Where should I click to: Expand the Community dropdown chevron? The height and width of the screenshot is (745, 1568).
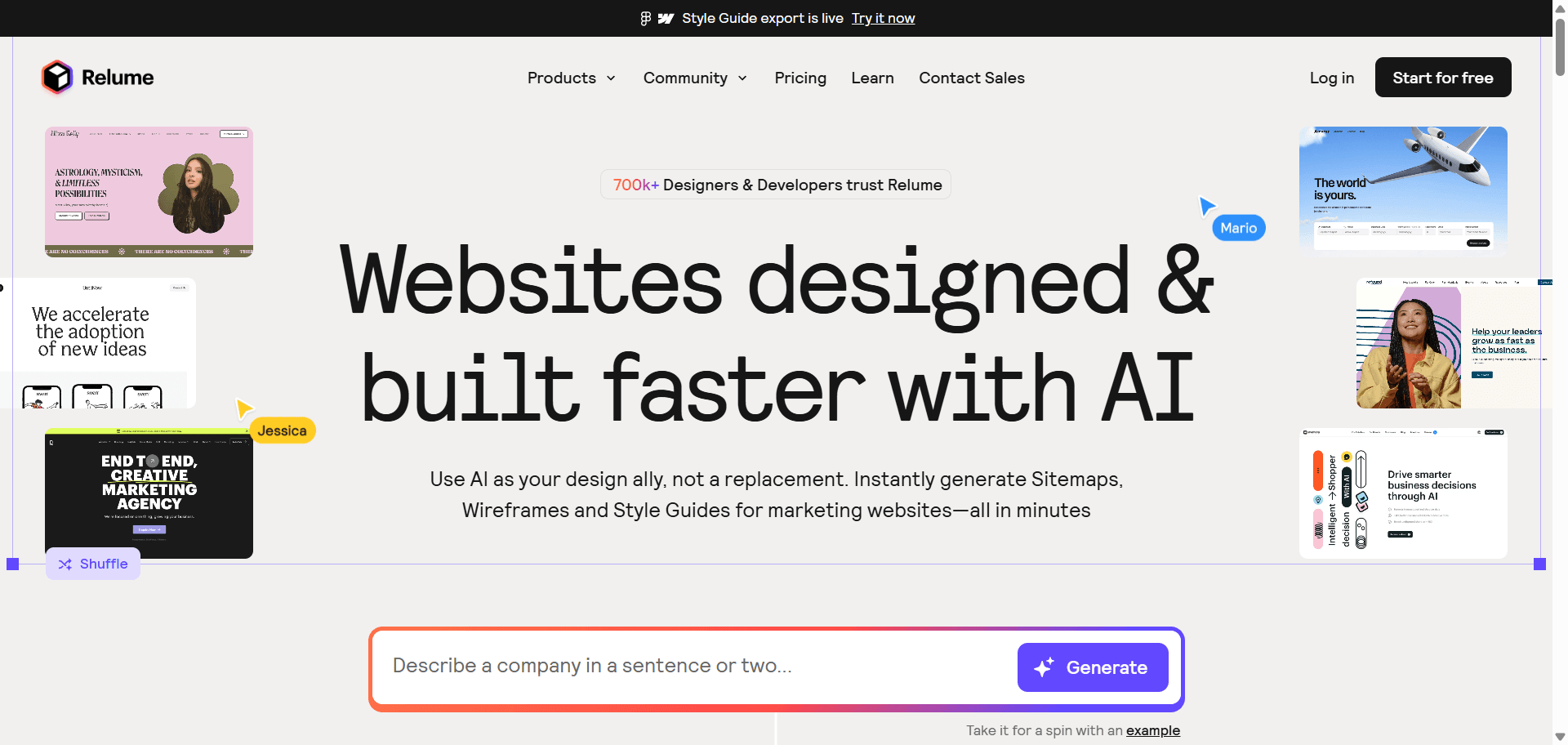point(742,78)
